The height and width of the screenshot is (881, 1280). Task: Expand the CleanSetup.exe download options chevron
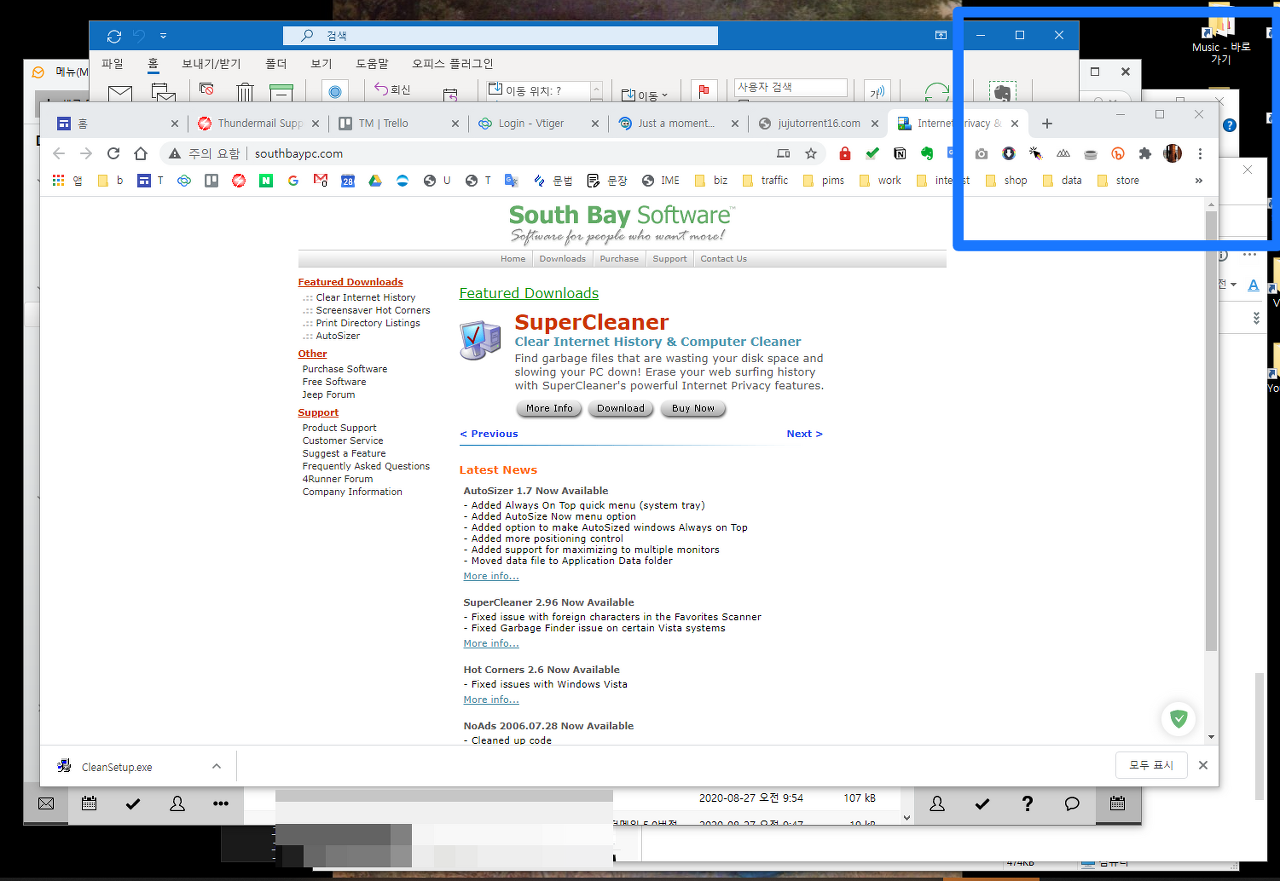216,766
